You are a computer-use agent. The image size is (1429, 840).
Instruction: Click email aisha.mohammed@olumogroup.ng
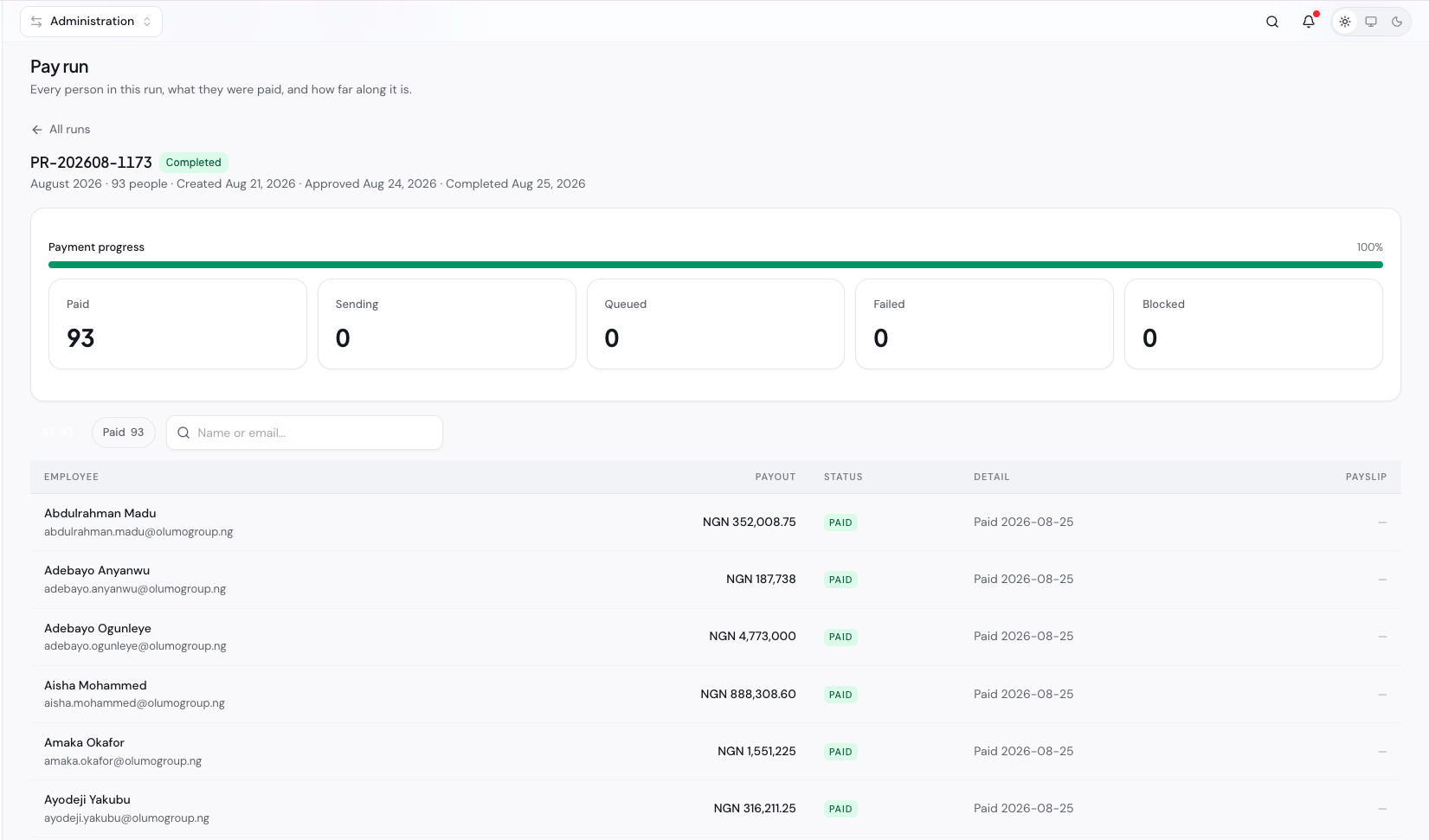134,703
